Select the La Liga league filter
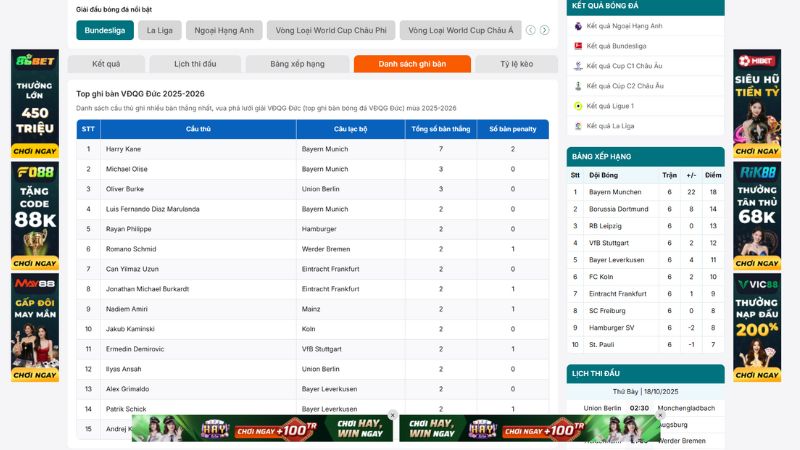 pyautogui.click(x=159, y=30)
